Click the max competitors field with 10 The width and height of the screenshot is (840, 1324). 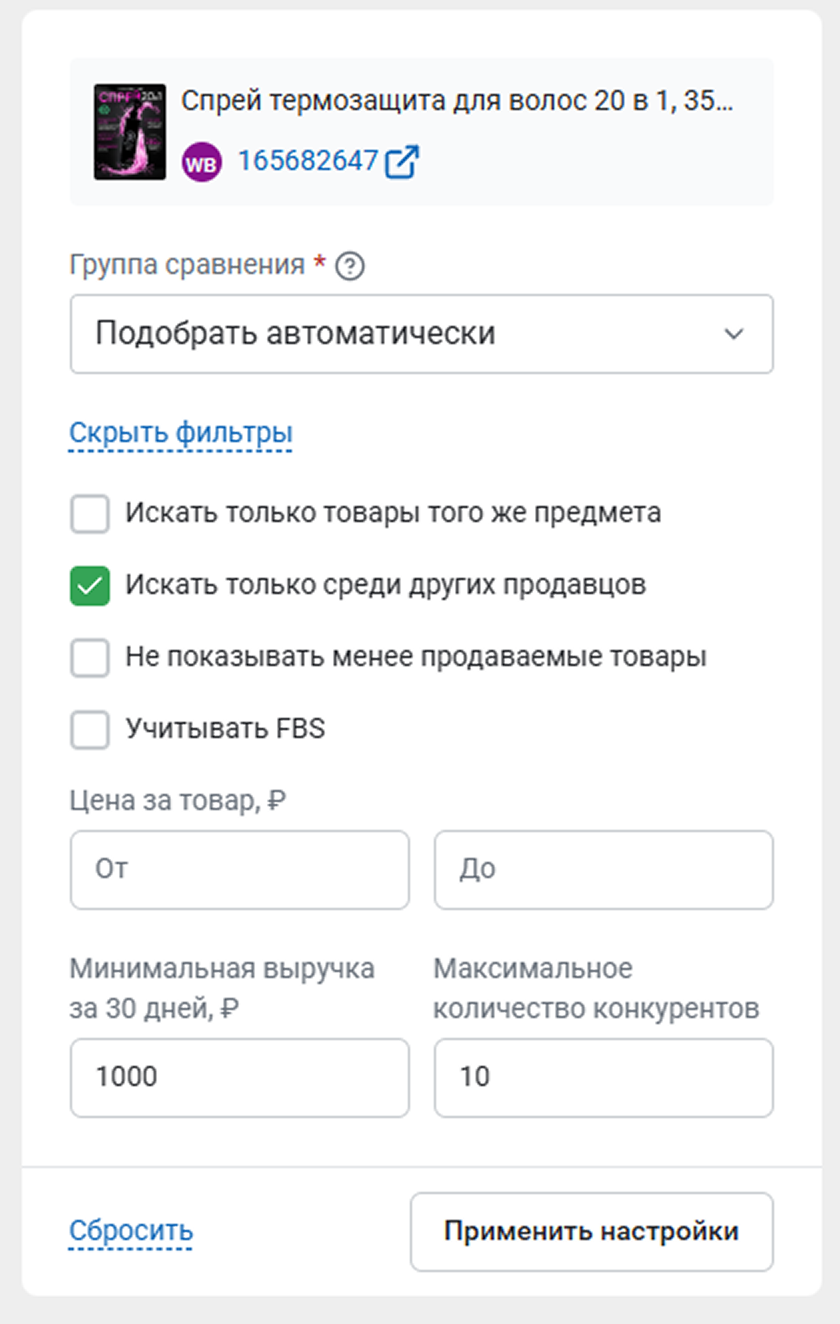point(603,1077)
